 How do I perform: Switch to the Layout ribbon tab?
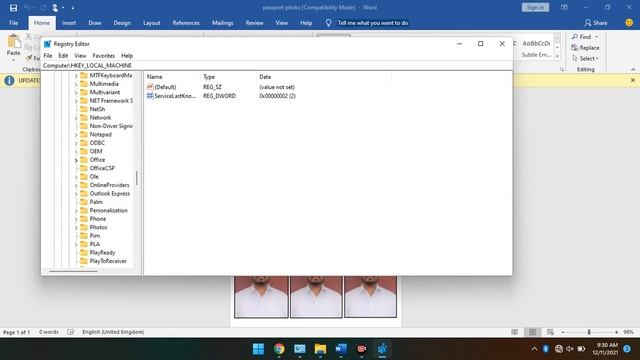click(x=151, y=23)
